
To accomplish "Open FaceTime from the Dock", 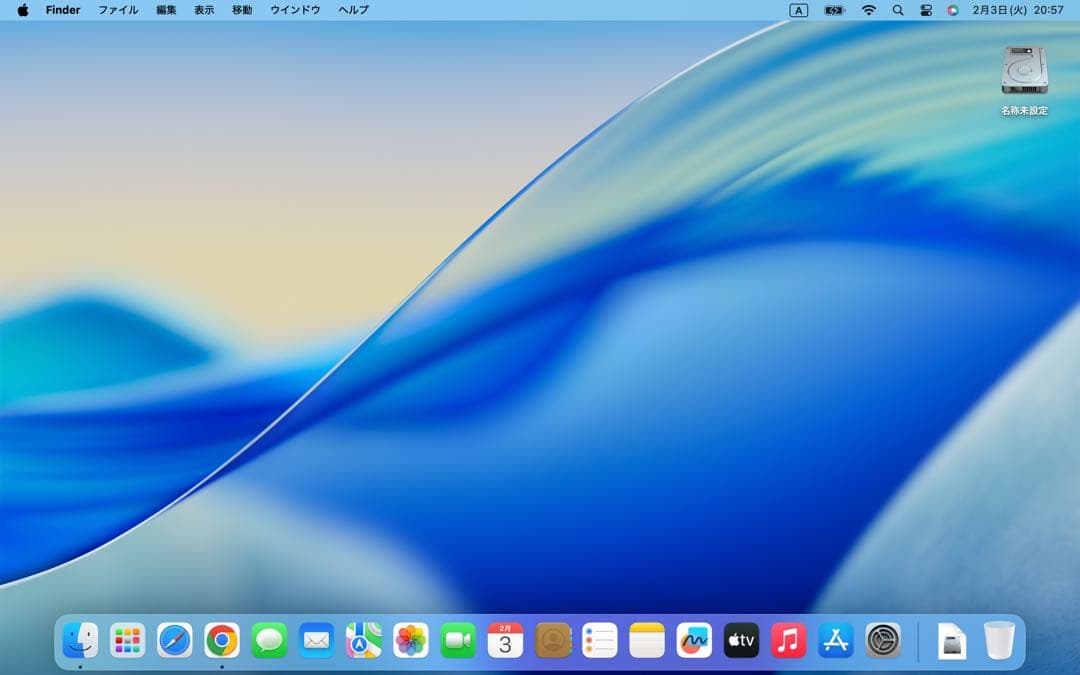I will tap(459, 640).
